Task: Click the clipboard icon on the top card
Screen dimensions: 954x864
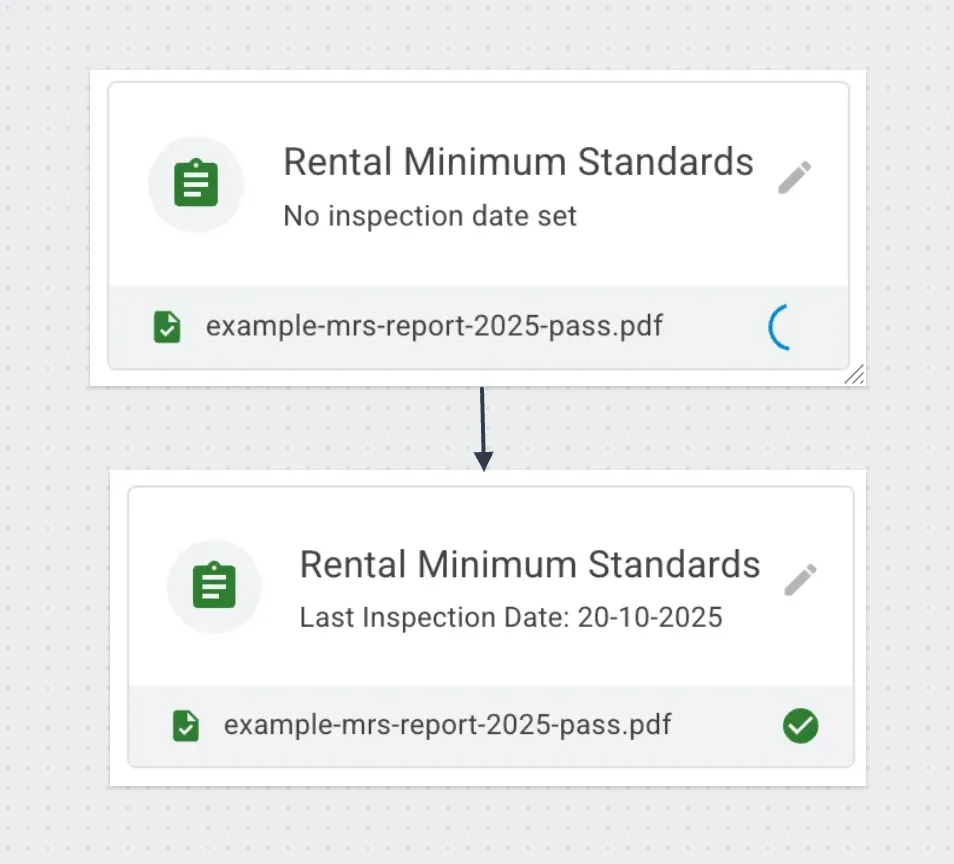Action: pyautogui.click(x=196, y=183)
